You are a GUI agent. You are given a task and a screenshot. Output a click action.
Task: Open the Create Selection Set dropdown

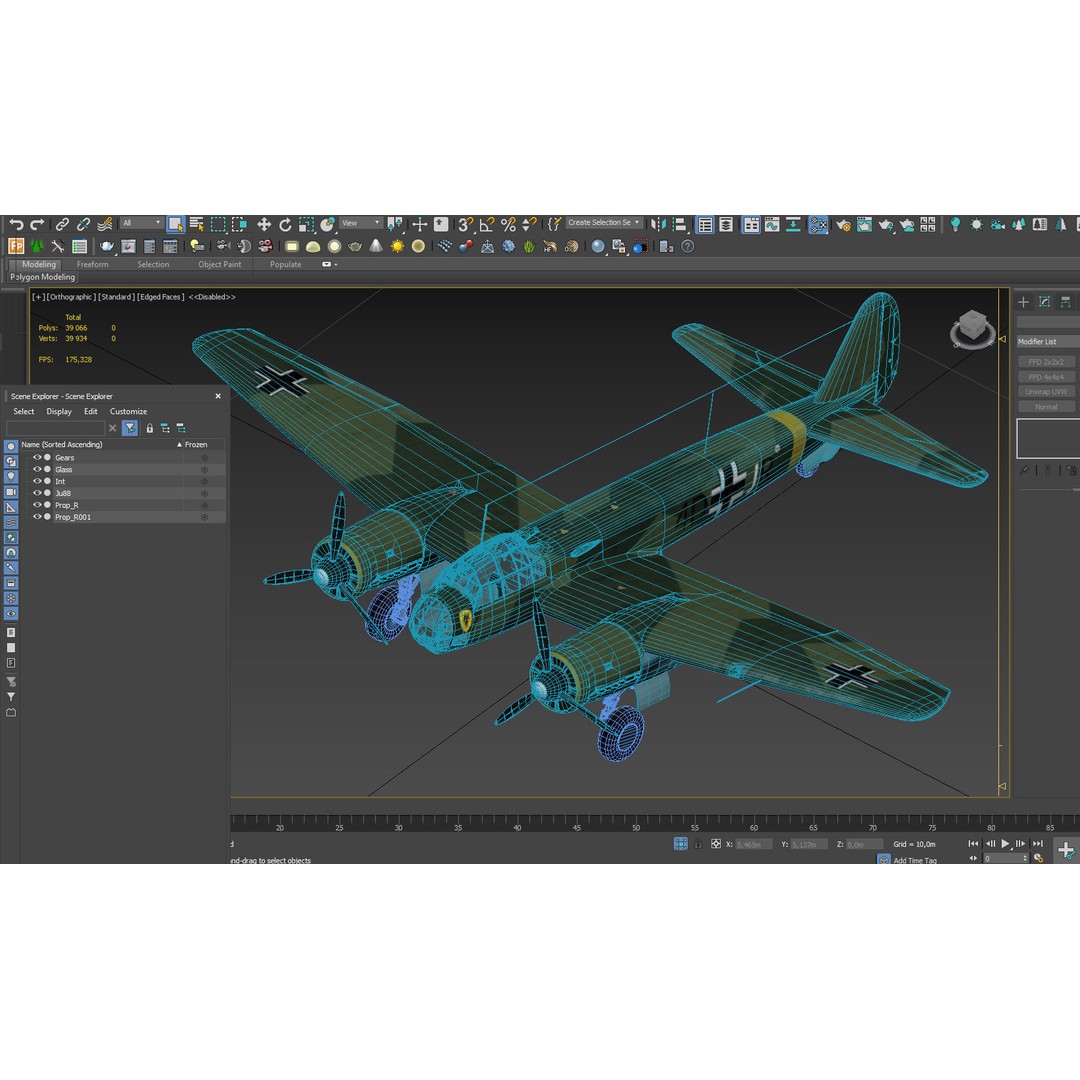tap(604, 222)
